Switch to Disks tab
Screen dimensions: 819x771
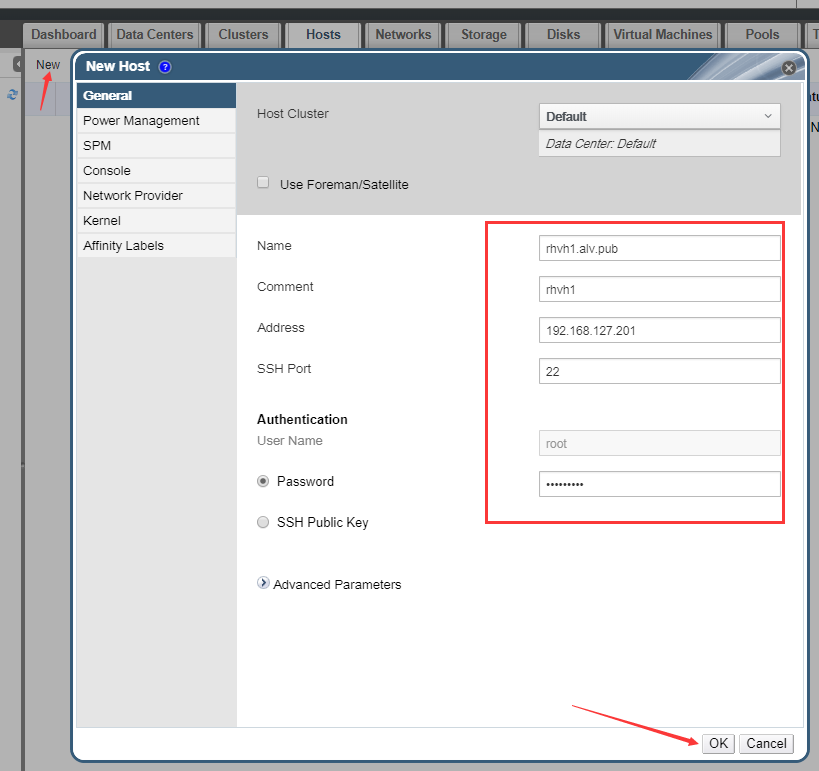click(x=564, y=35)
